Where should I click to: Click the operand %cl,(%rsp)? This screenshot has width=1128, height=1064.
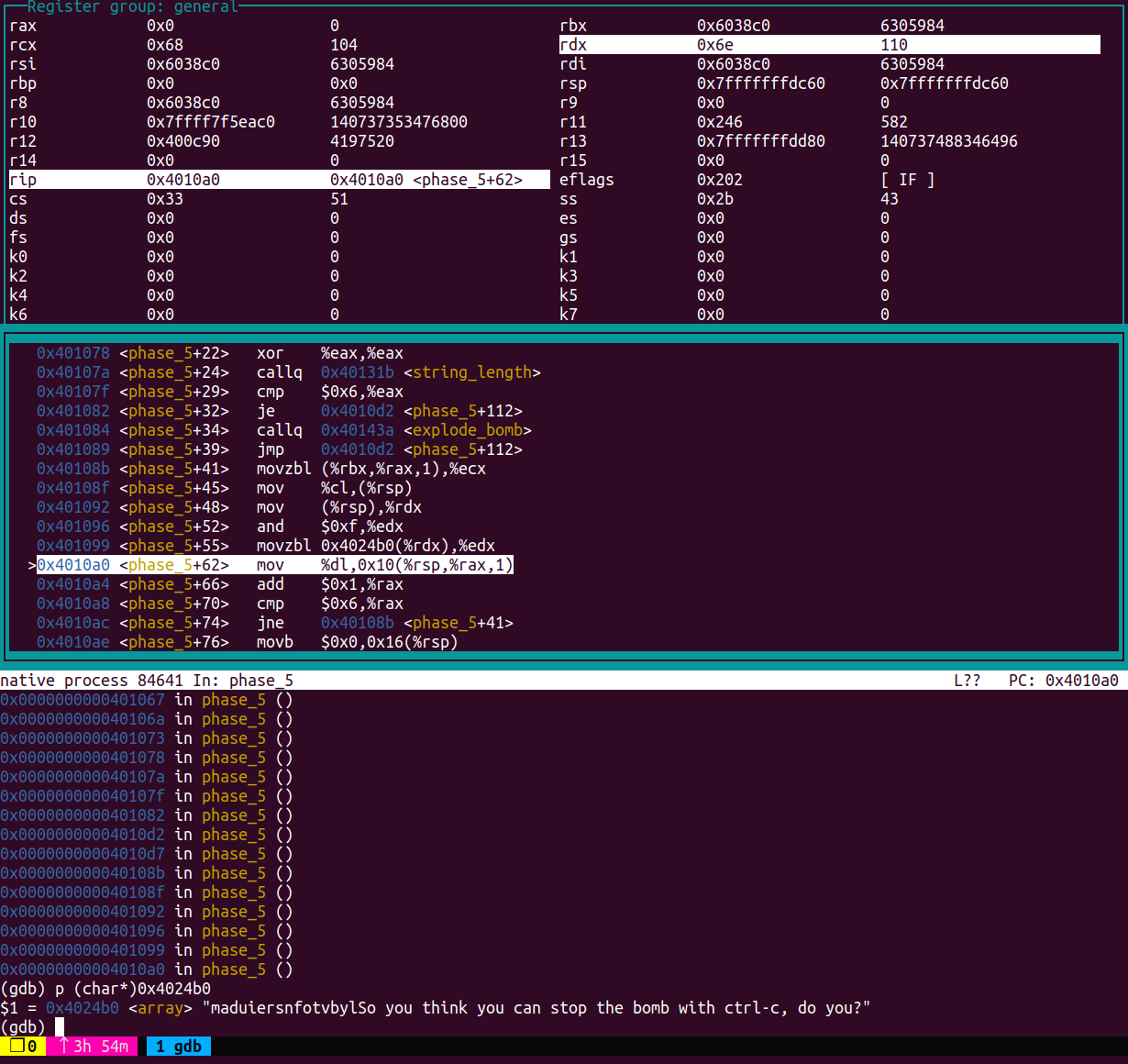[367, 488]
